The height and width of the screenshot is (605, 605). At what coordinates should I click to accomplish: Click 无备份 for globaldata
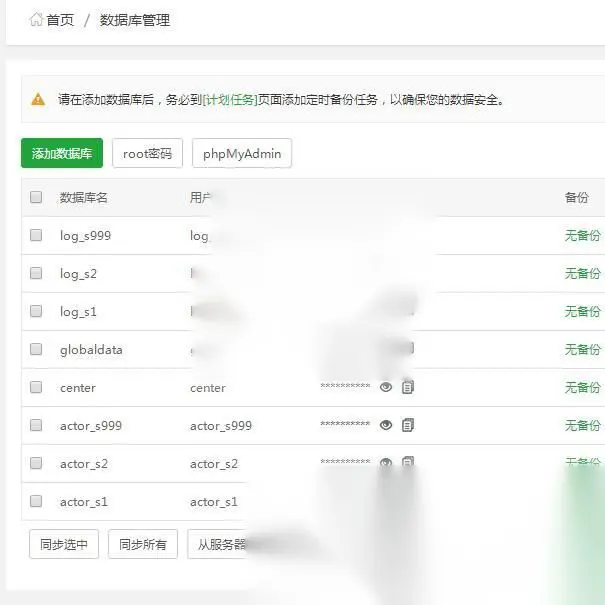(x=583, y=350)
